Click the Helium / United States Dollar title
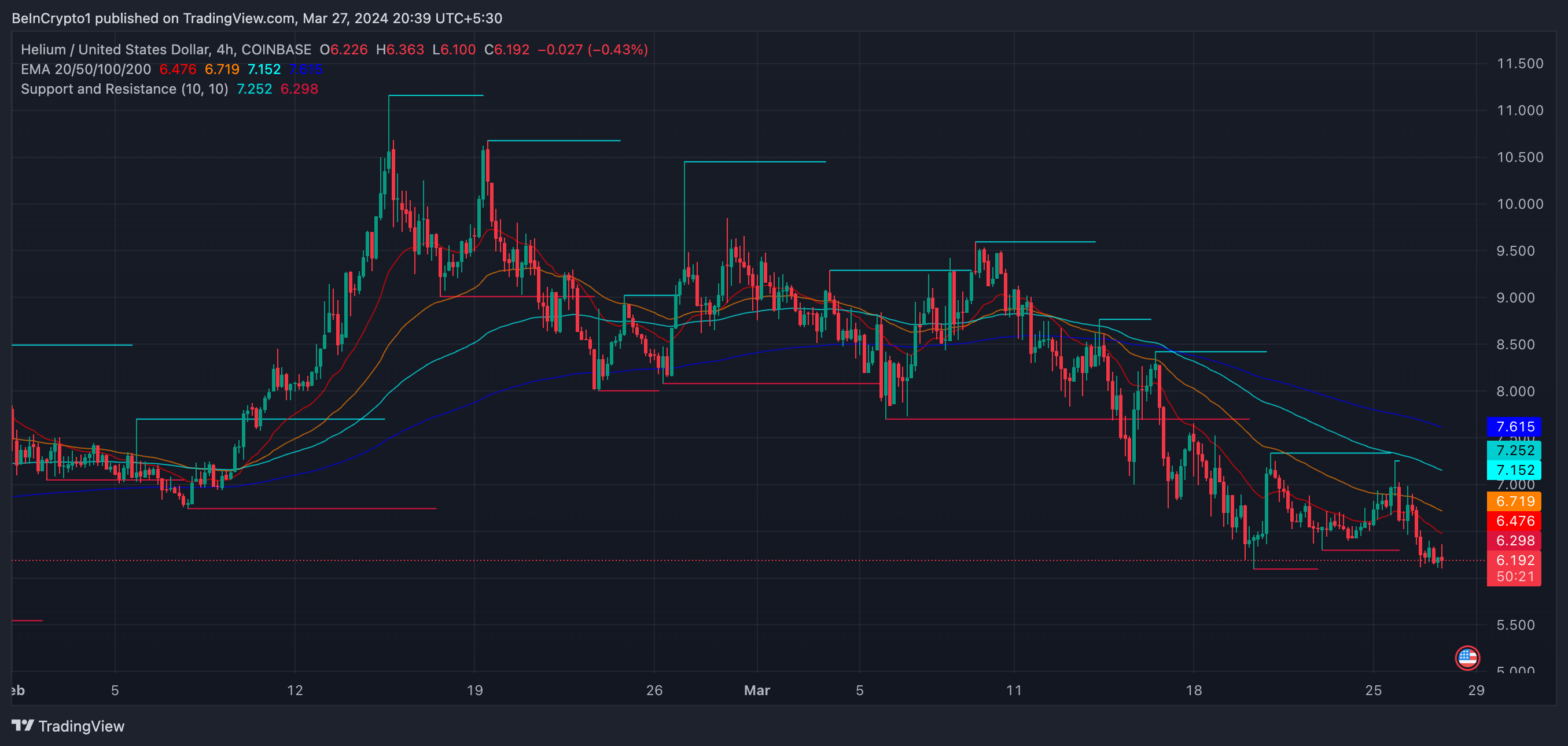1568x746 pixels. pos(116,49)
